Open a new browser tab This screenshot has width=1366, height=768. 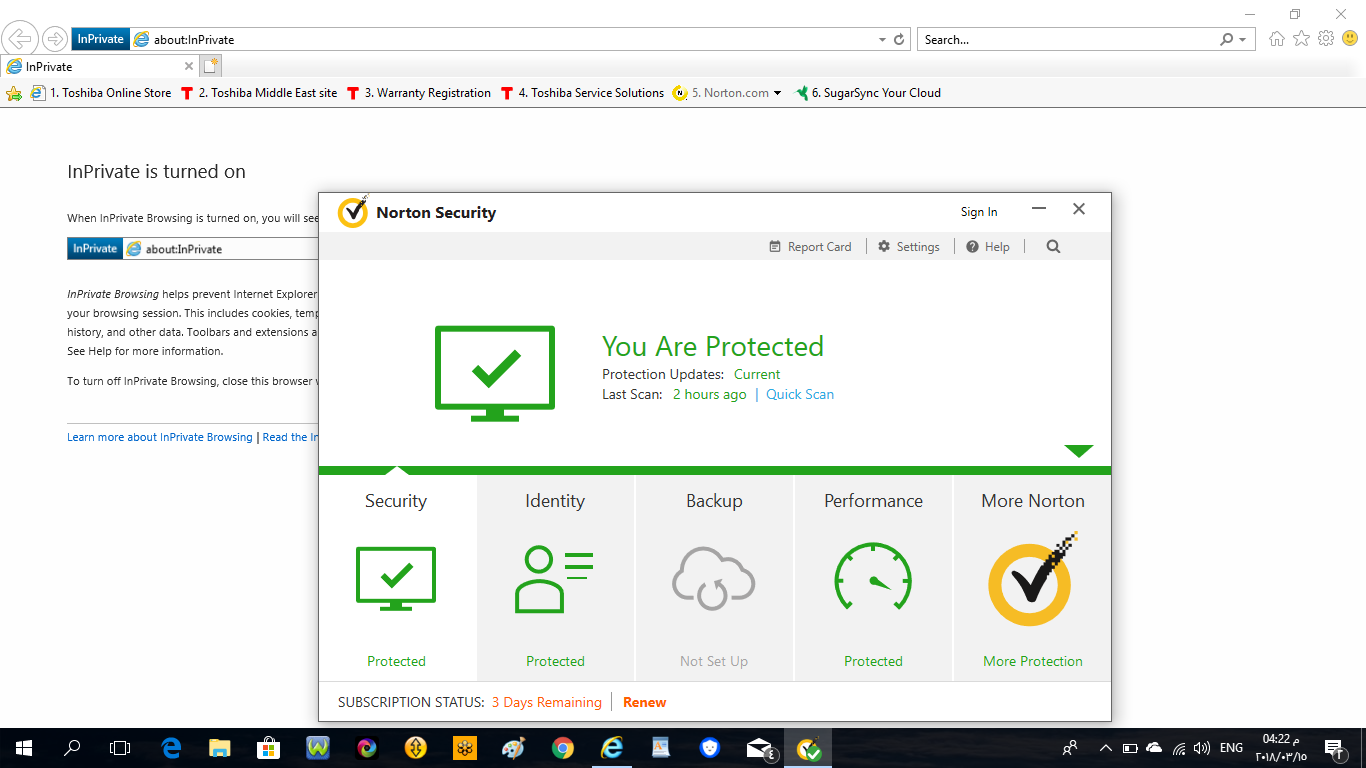[x=210, y=66]
